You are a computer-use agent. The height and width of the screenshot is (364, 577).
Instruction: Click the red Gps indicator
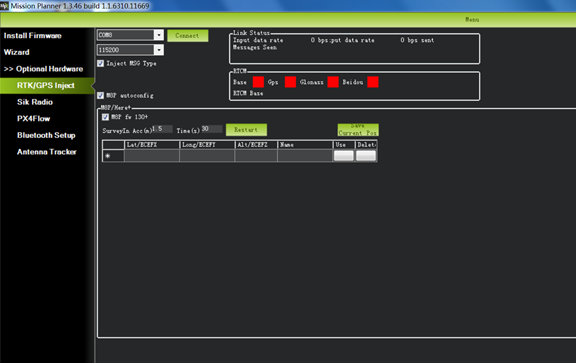(290, 82)
